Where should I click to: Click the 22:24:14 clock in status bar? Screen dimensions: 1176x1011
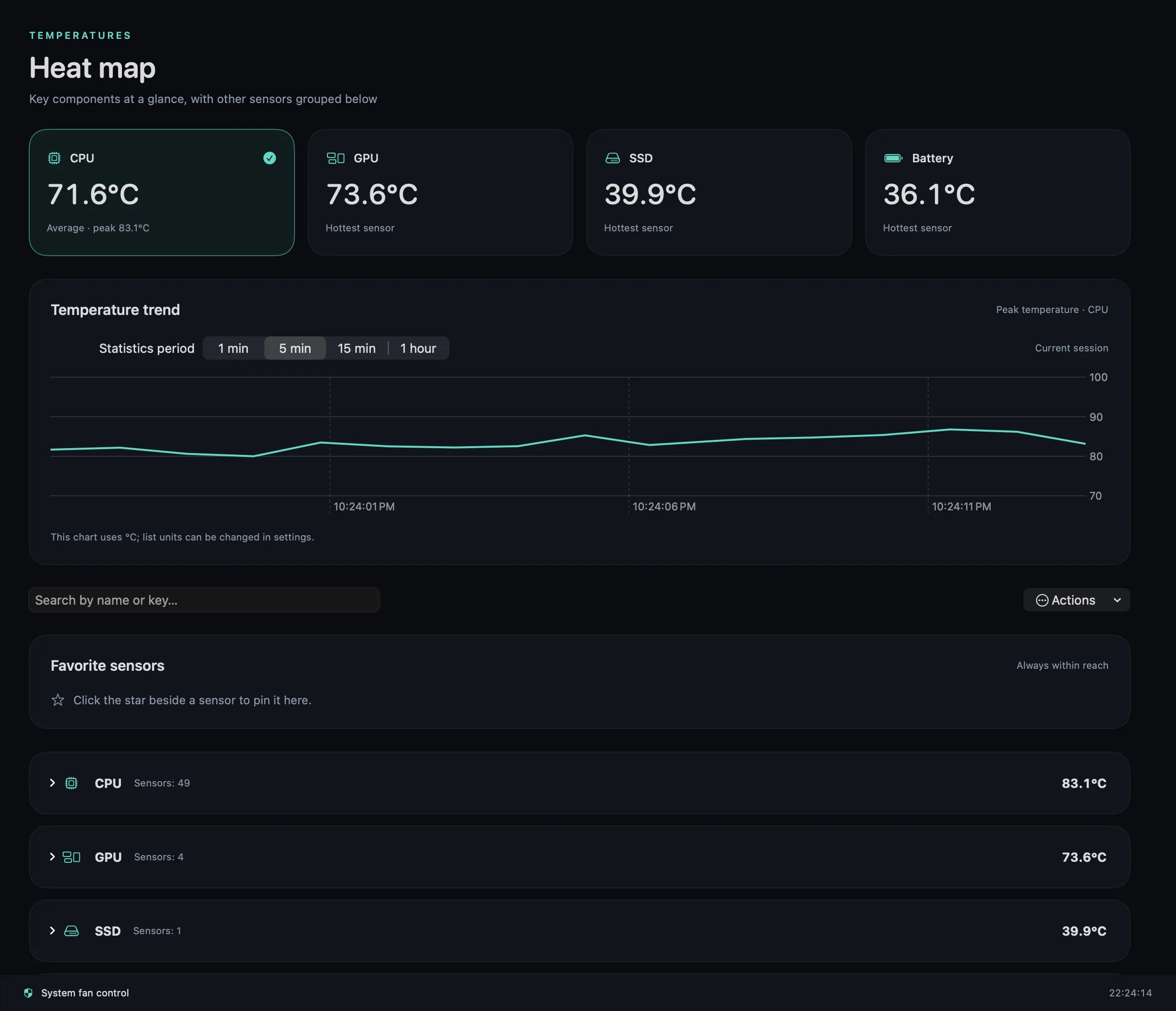pyautogui.click(x=1130, y=993)
